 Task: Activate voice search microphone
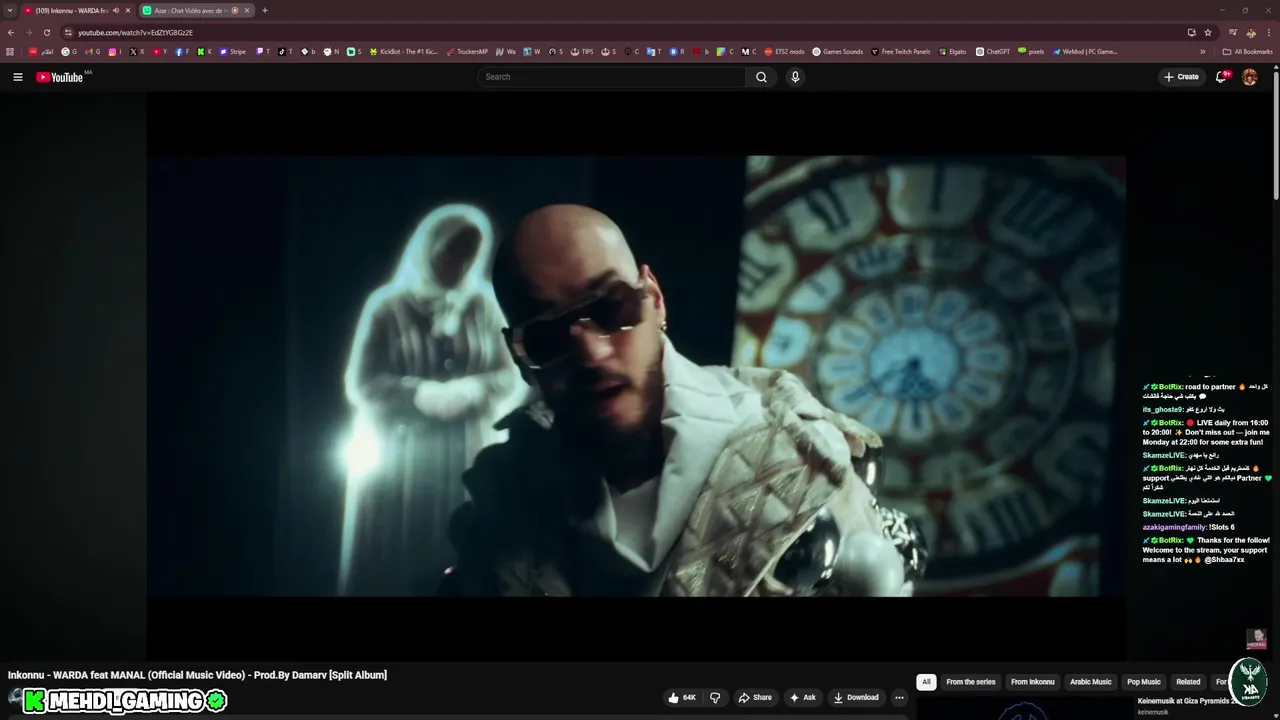[x=795, y=77]
